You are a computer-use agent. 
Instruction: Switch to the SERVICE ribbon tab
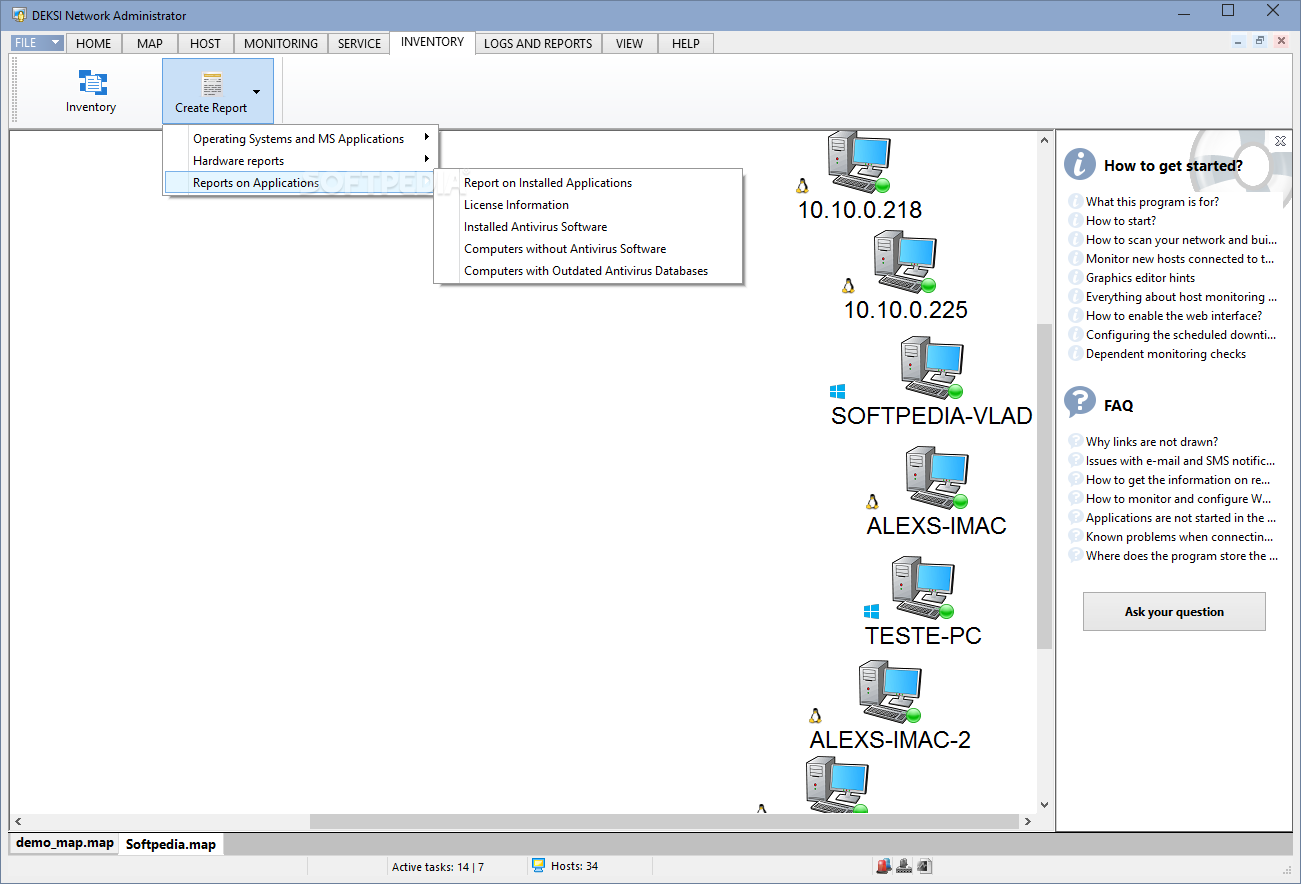359,44
